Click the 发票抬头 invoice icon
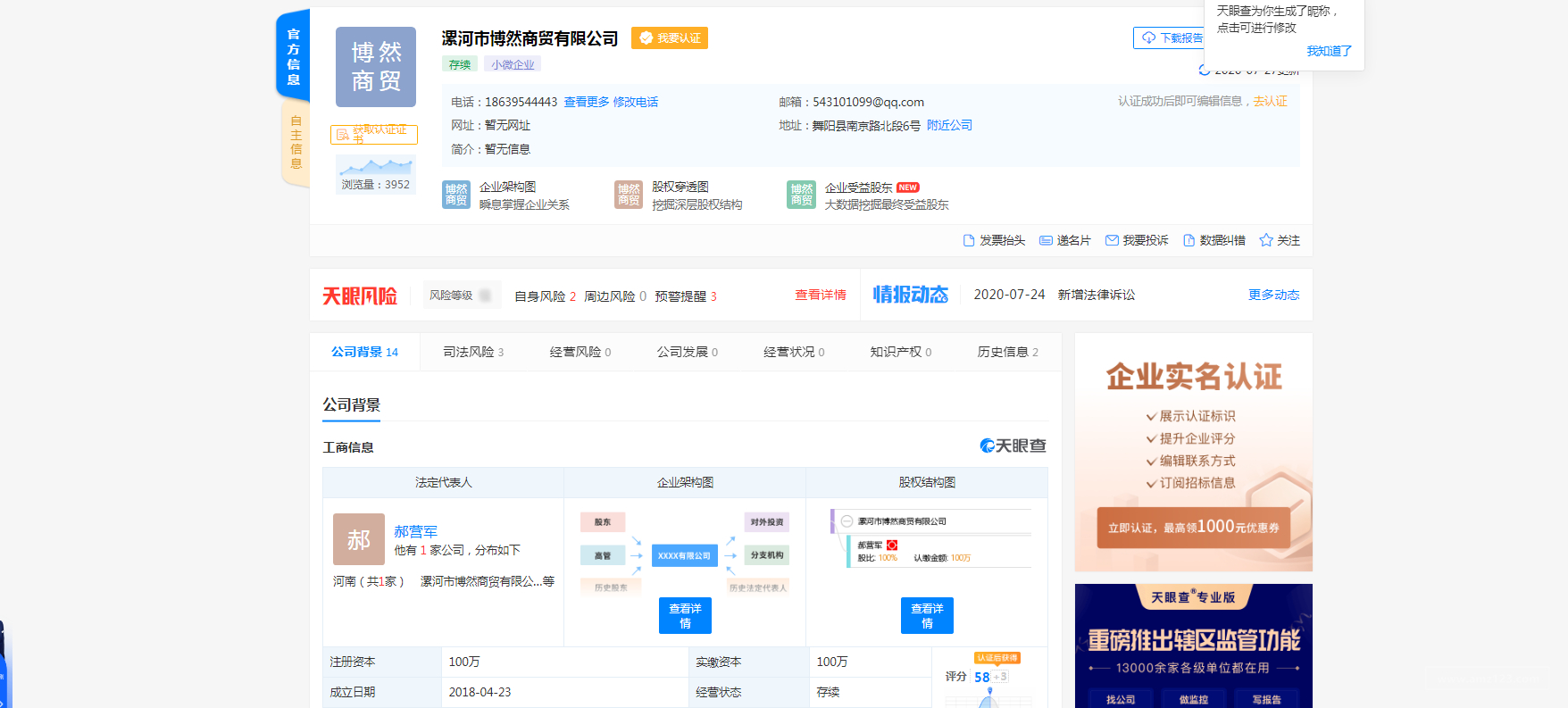The height and width of the screenshot is (708, 1568). (x=969, y=240)
